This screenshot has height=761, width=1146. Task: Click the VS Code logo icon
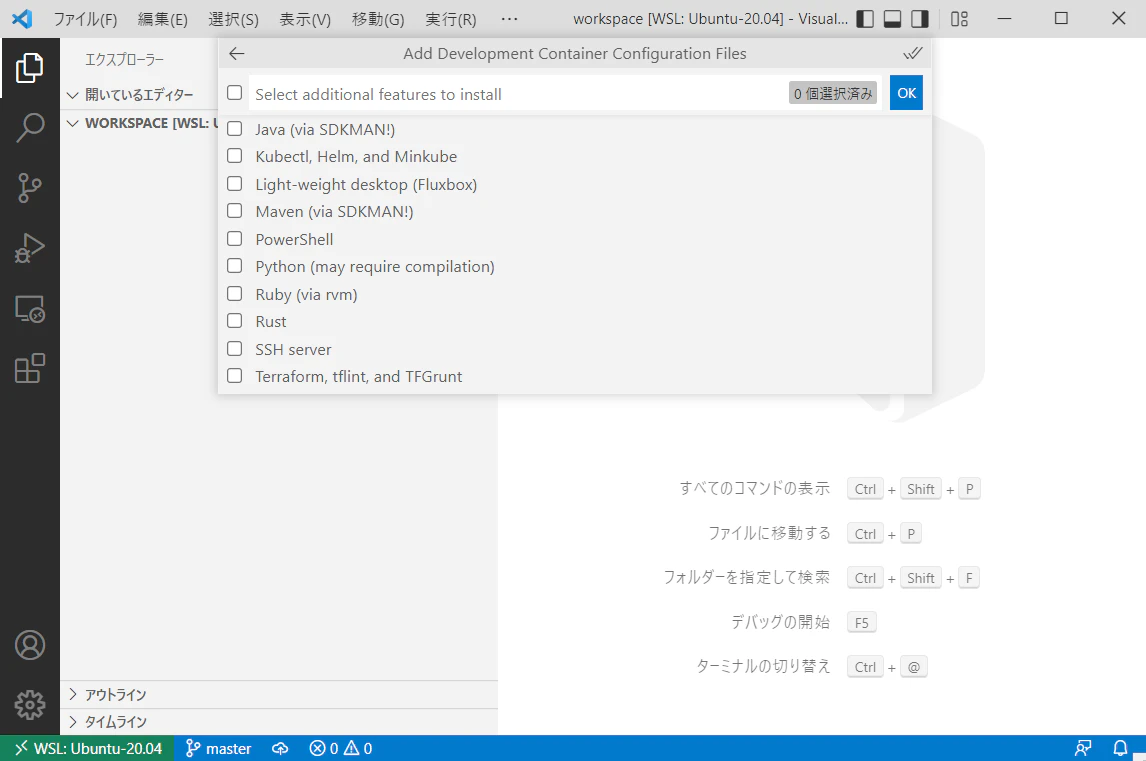click(22, 18)
